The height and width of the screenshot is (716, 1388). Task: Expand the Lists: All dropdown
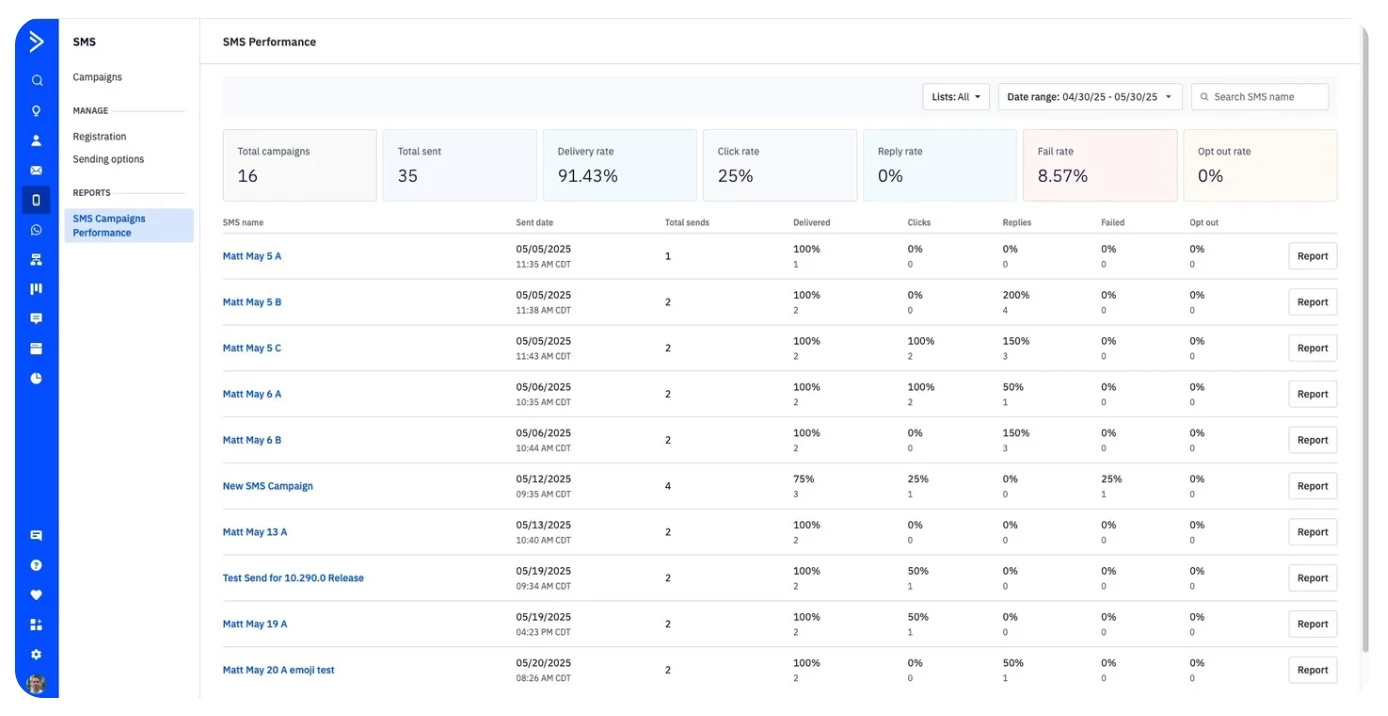pos(956,97)
